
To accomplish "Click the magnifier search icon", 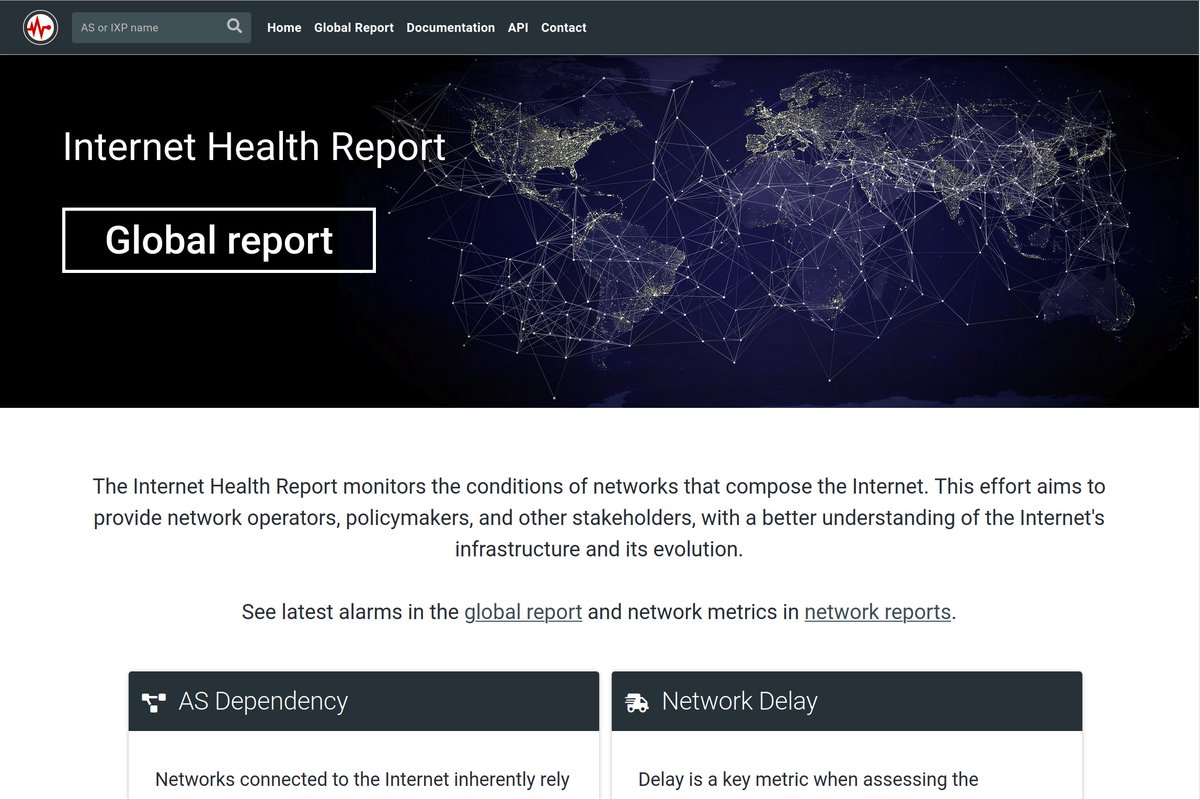I will click(234, 27).
